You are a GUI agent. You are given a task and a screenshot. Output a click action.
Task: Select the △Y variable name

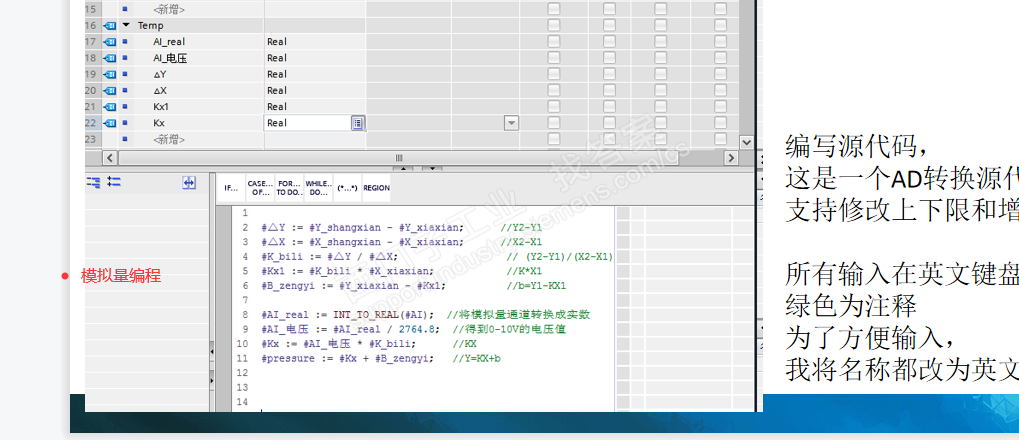click(x=160, y=74)
